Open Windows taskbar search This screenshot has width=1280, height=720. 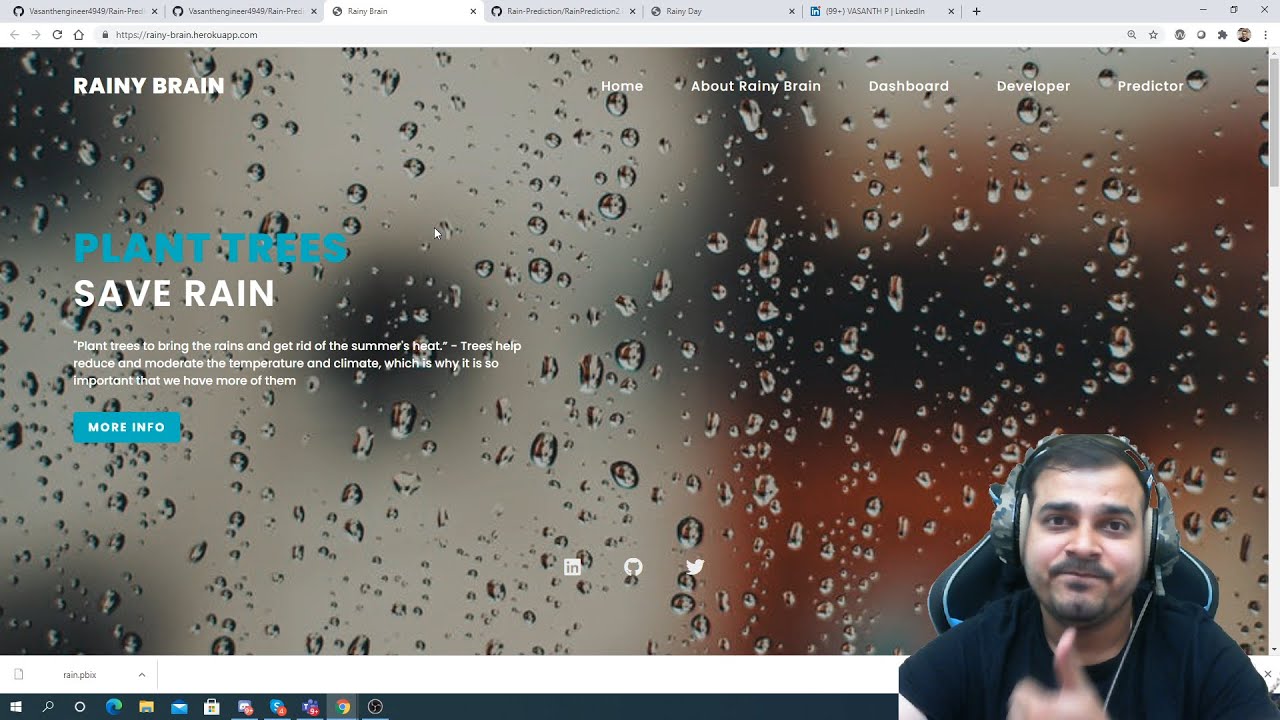click(48, 707)
